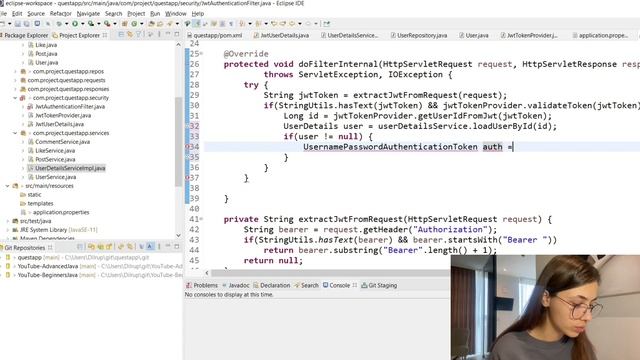Click the 'auth' variable on line 34

[x=492, y=147]
